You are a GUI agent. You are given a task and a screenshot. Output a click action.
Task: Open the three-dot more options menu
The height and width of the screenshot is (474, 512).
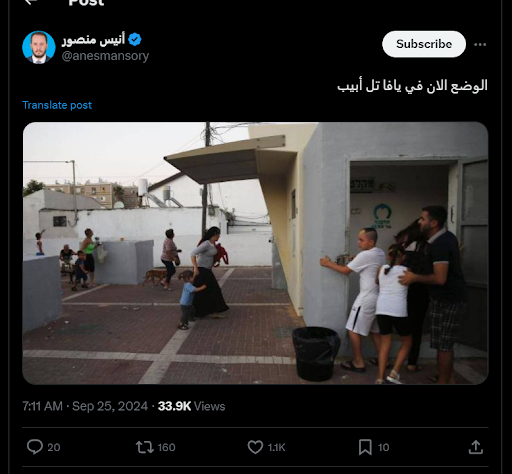click(x=480, y=44)
